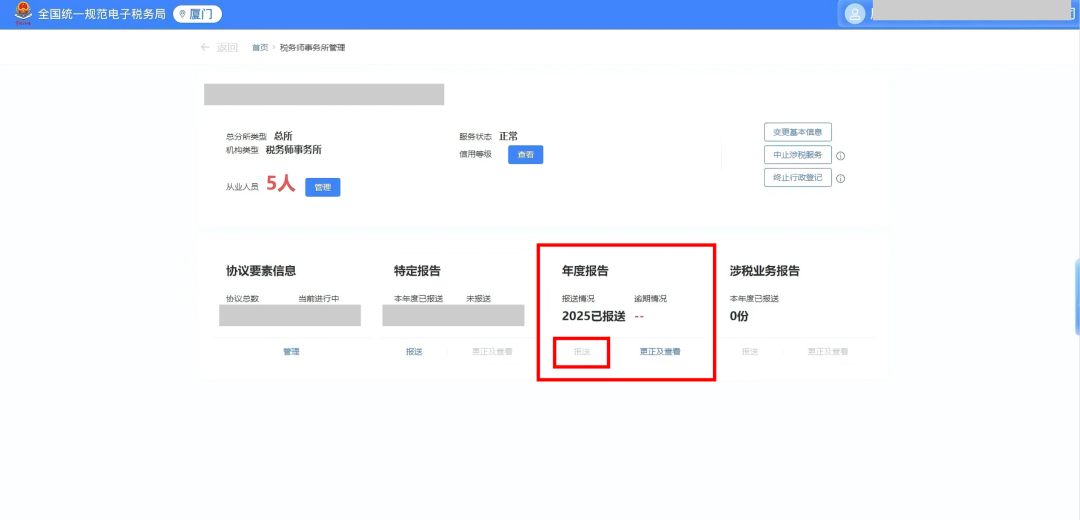Click the 税务师事务所 institution type text
Screen dimensions: 1080x520
293,149
